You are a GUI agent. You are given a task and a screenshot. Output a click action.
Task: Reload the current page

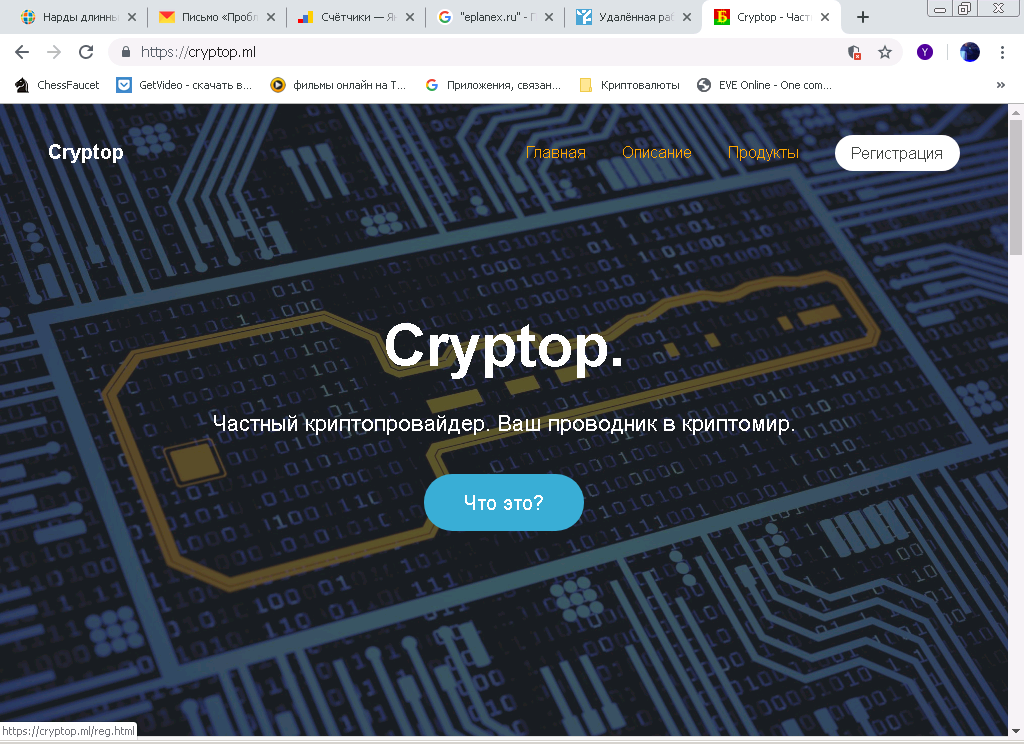pyautogui.click(x=86, y=52)
